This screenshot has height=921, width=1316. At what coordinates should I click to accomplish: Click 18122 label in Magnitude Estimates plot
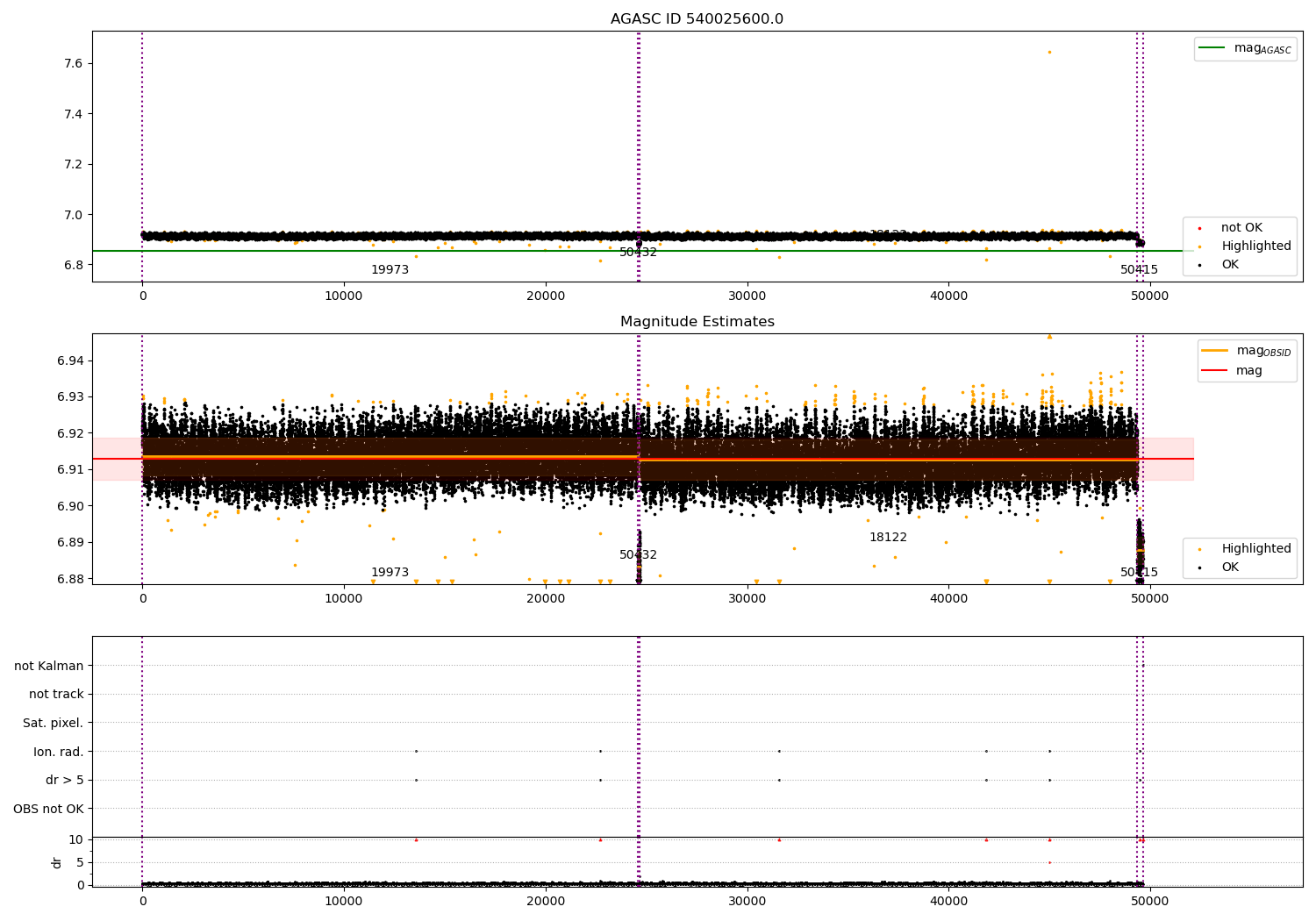(888, 538)
